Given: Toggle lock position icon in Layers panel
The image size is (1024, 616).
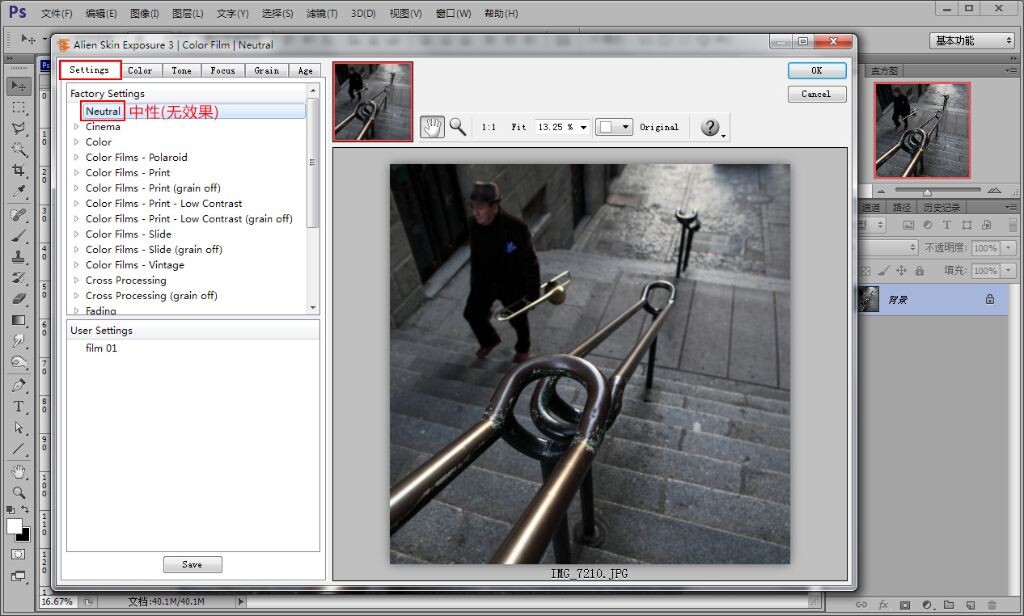Looking at the screenshot, I should [901, 270].
